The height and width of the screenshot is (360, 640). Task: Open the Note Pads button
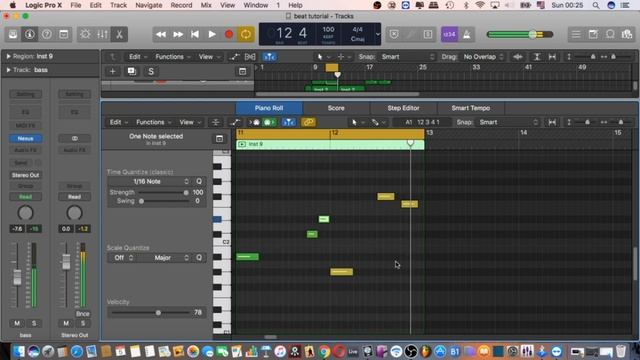[593, 34]
